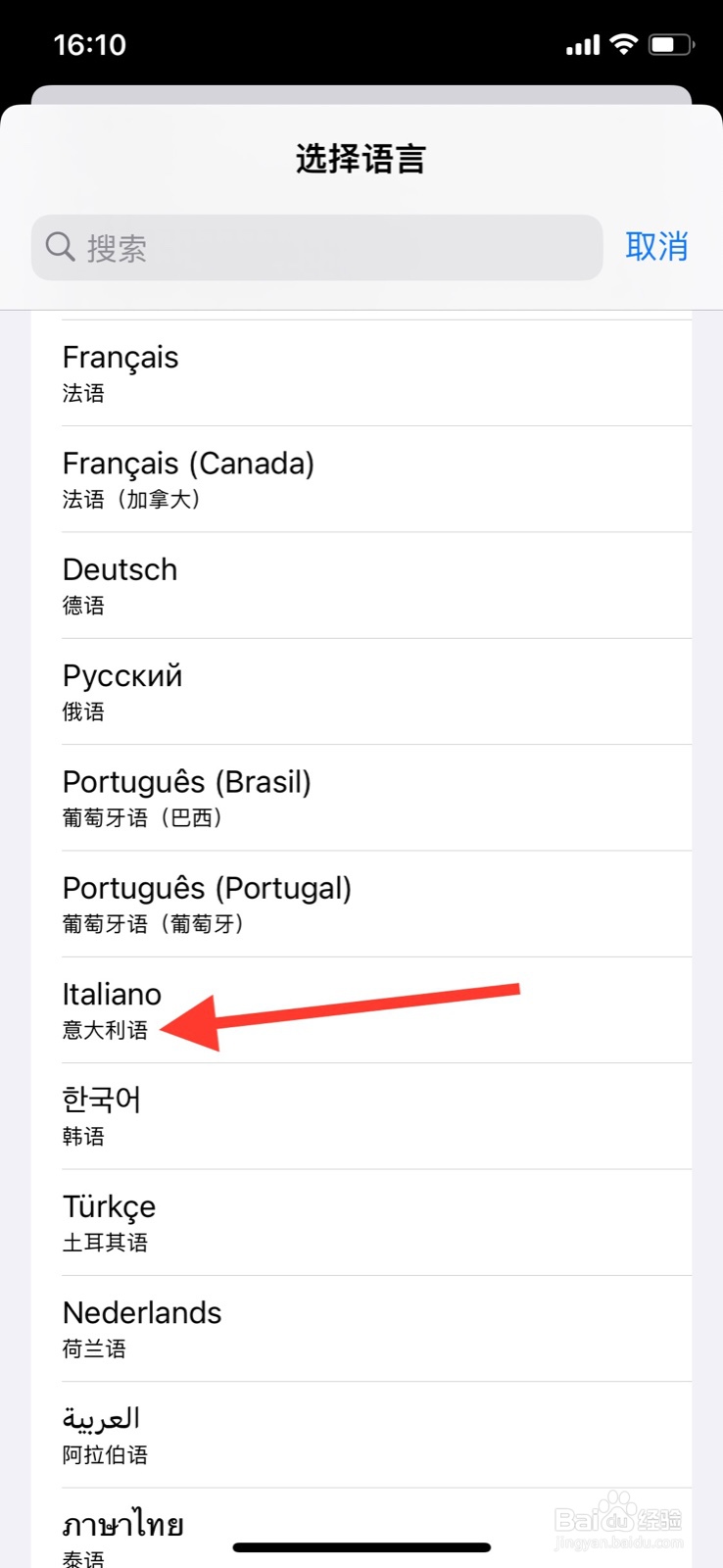Select Português (Brasil) entry
This screenshot has width=723, height=1568.
tap(361, 798)
